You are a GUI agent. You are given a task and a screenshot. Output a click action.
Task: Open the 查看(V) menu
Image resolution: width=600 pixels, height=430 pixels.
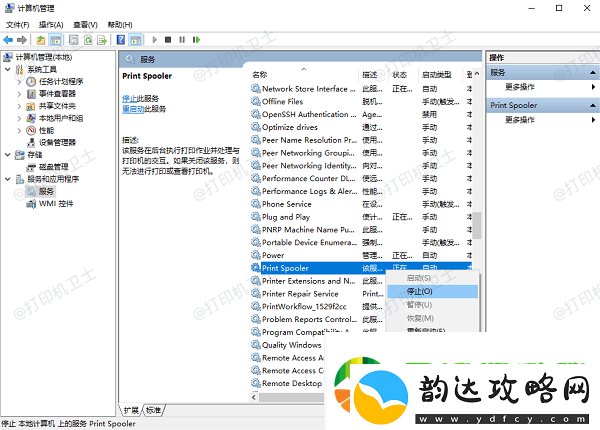tap(85, 25)
